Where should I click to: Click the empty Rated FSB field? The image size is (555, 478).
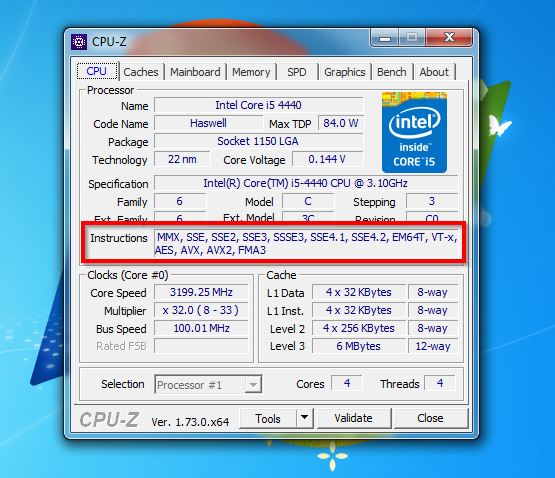[x=201, y=346]
